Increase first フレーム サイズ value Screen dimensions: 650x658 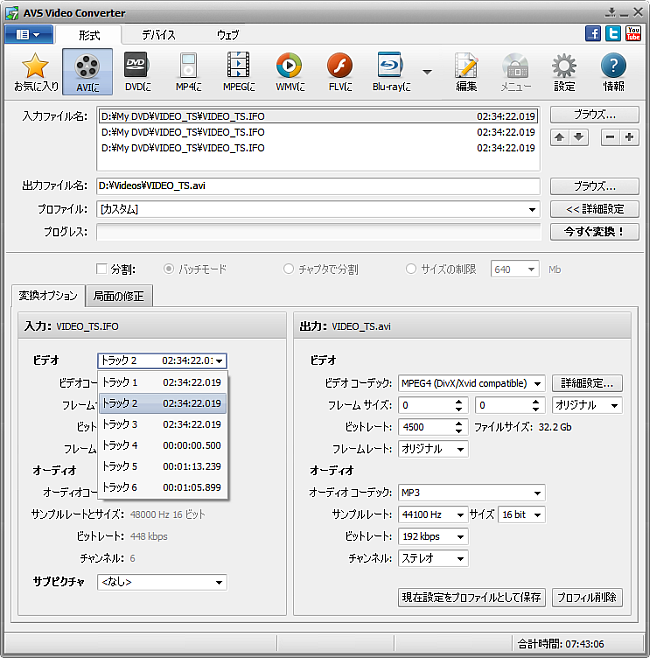click(x=459, y=401)
